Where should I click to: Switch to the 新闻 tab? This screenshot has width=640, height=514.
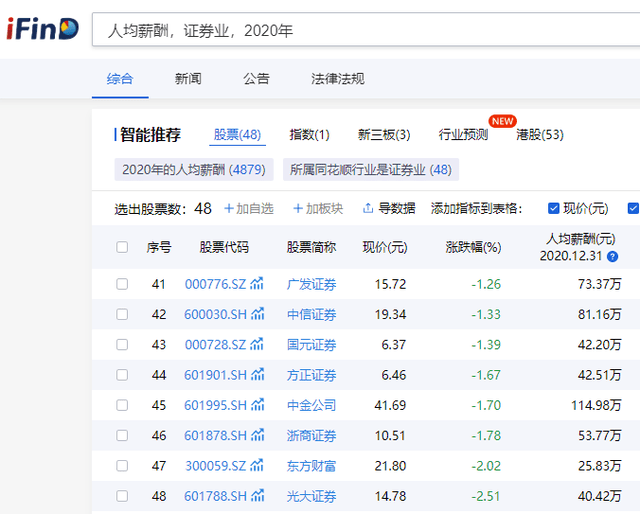(188, 78)
